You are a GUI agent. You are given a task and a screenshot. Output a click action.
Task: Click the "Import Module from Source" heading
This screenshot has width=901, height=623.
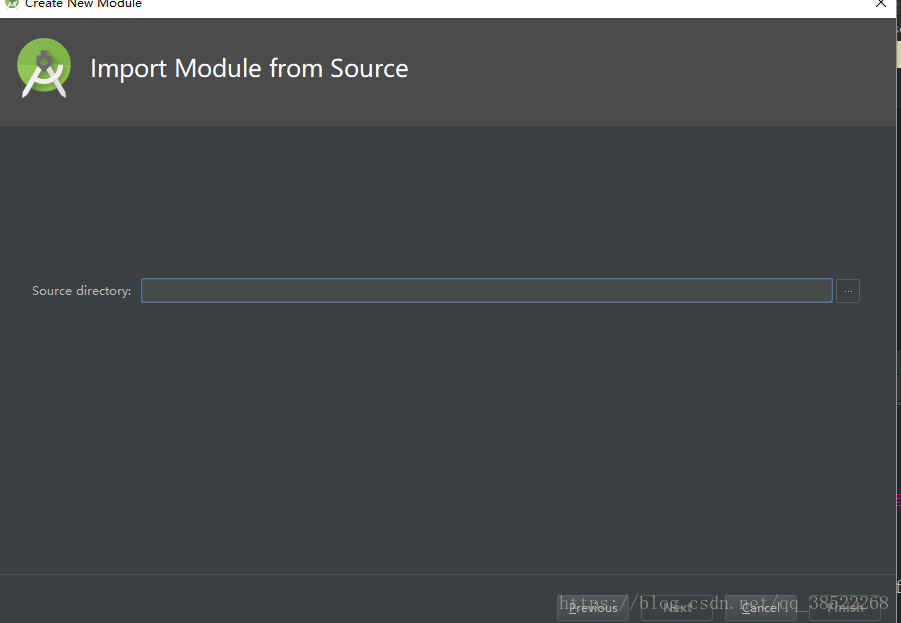(x=249, y=69)
